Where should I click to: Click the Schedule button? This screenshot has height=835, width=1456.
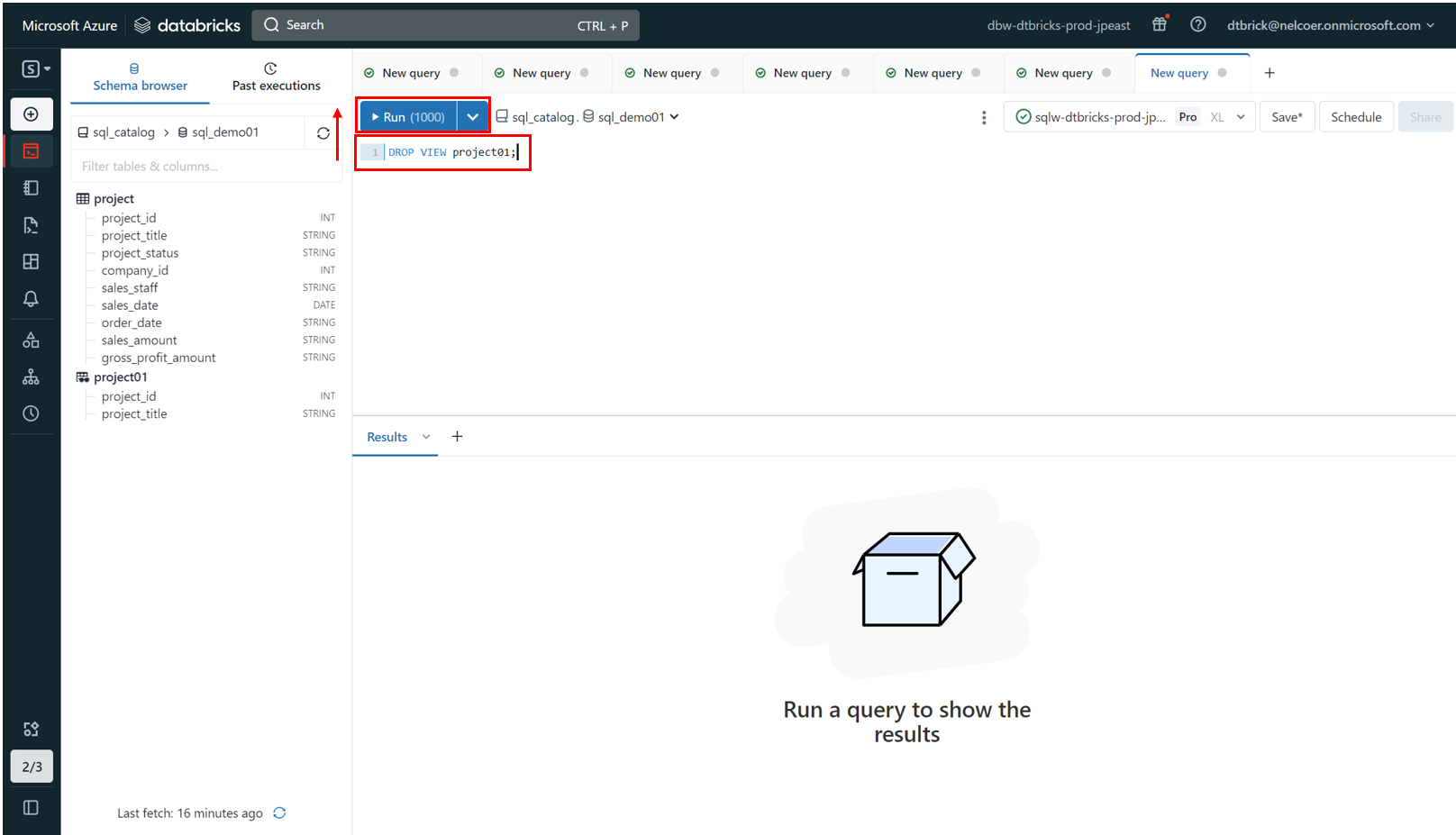1356,117
